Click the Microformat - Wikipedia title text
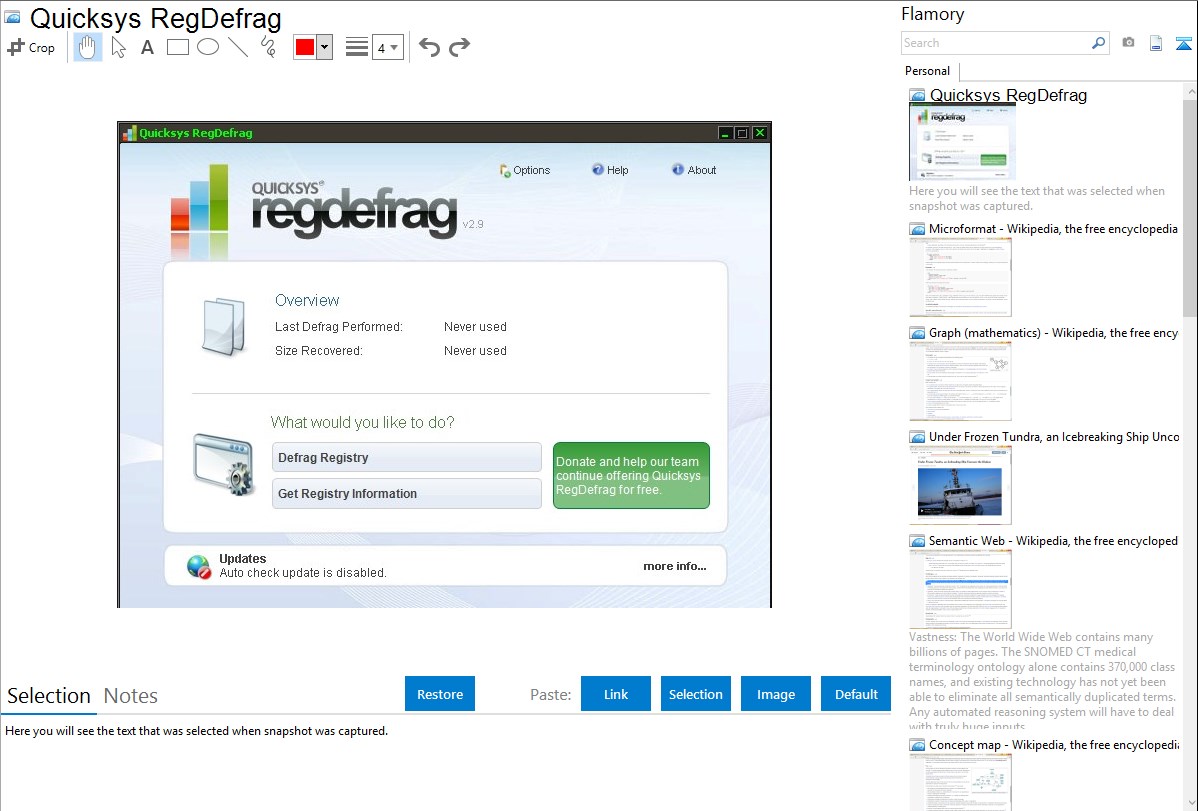The height and width of the screenshot is (811, 1198). tap(1053, 229)
